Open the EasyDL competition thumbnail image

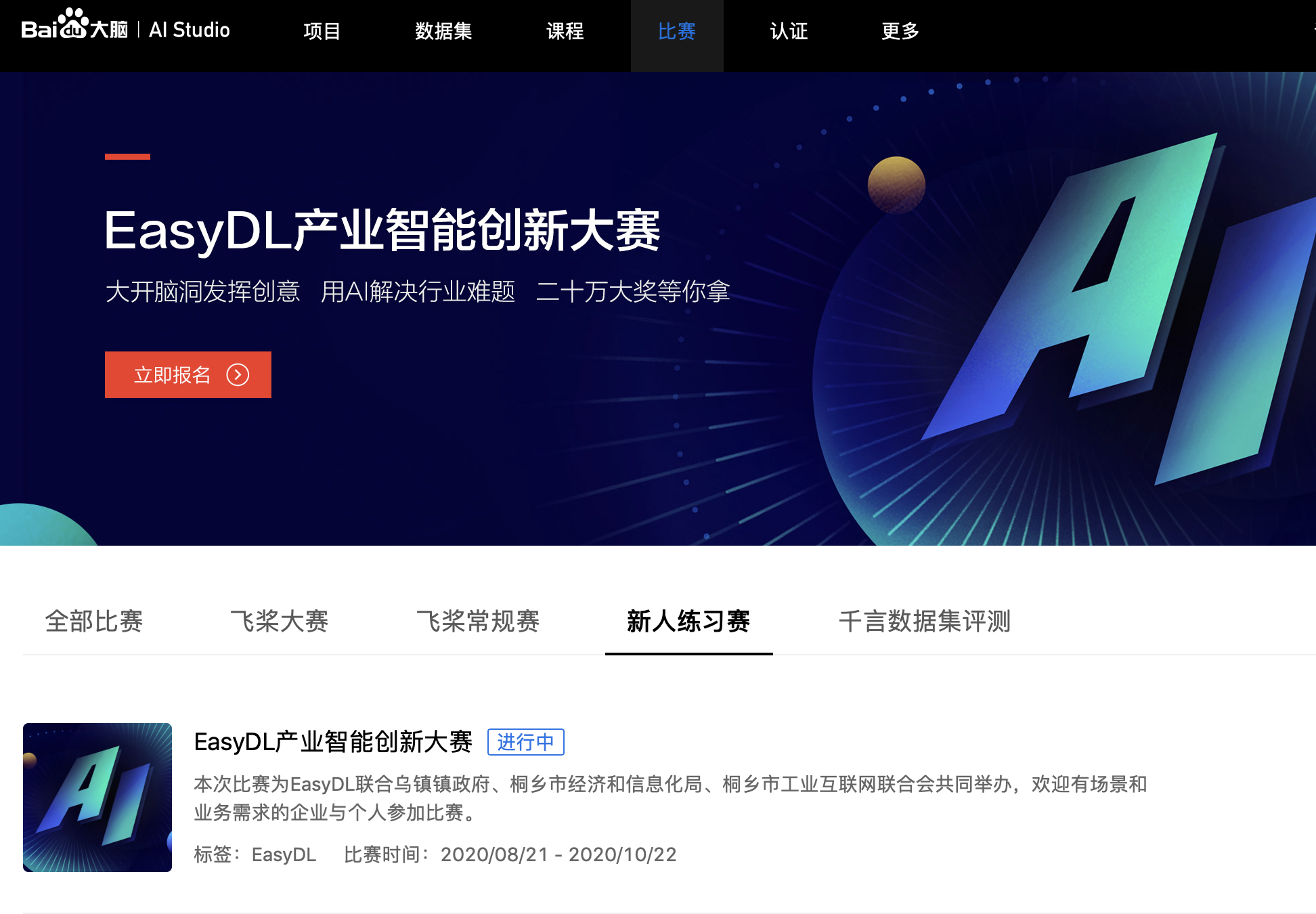[97, 797]
